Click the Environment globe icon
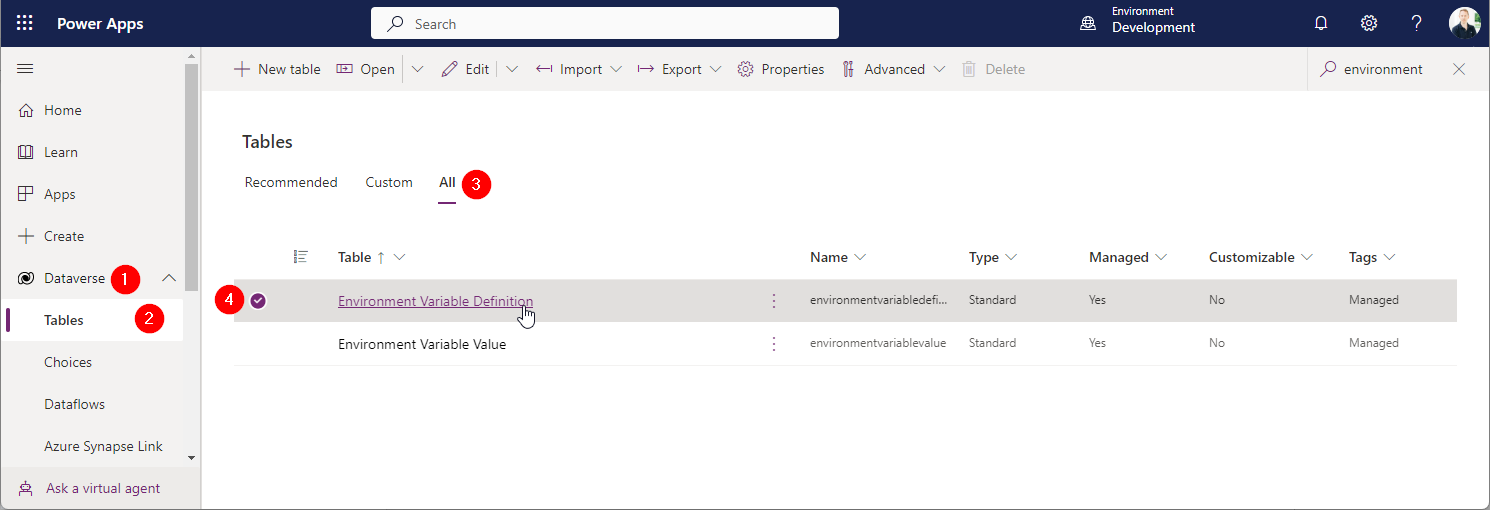This screenshot has height=510, width=1490. pos(1088,23)
